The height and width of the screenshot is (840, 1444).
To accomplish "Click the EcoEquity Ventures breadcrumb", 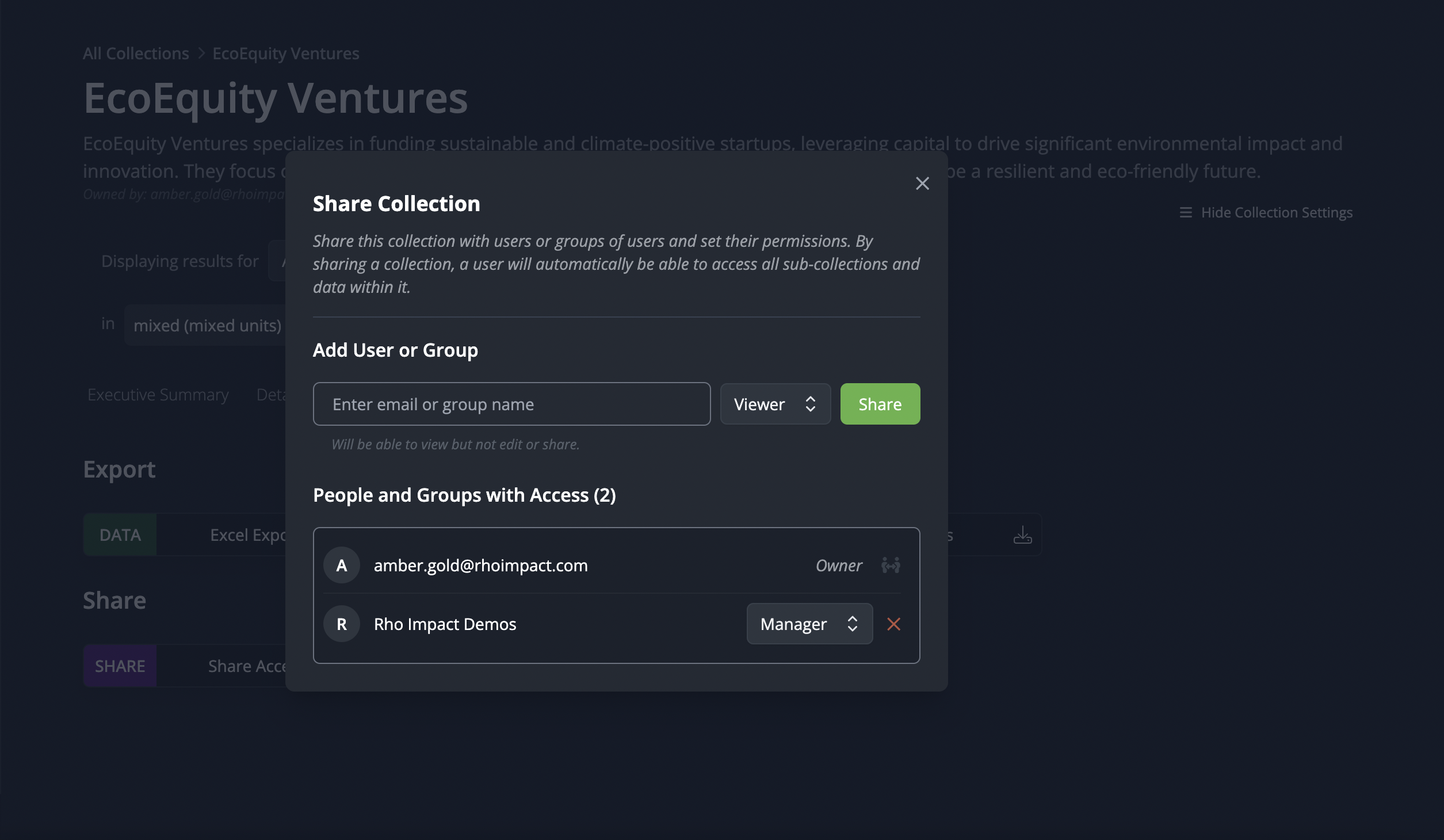I will pyautogui.click(x=286, y=54).
